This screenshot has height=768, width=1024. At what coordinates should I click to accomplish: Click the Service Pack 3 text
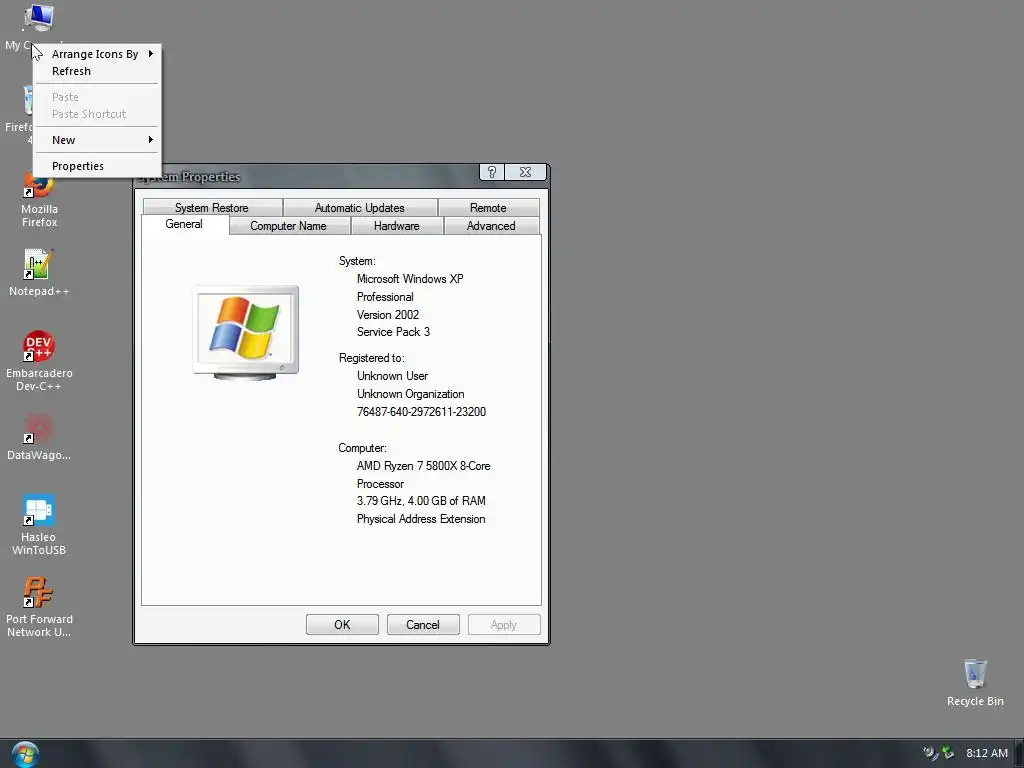pyautogui.click(x=393, y=332)
